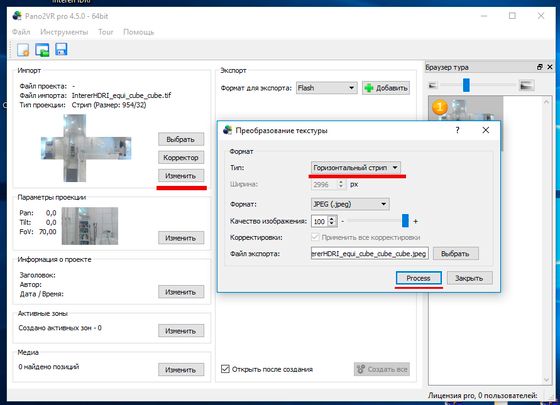Open the Инструменты menu

[x=64, y=32]
